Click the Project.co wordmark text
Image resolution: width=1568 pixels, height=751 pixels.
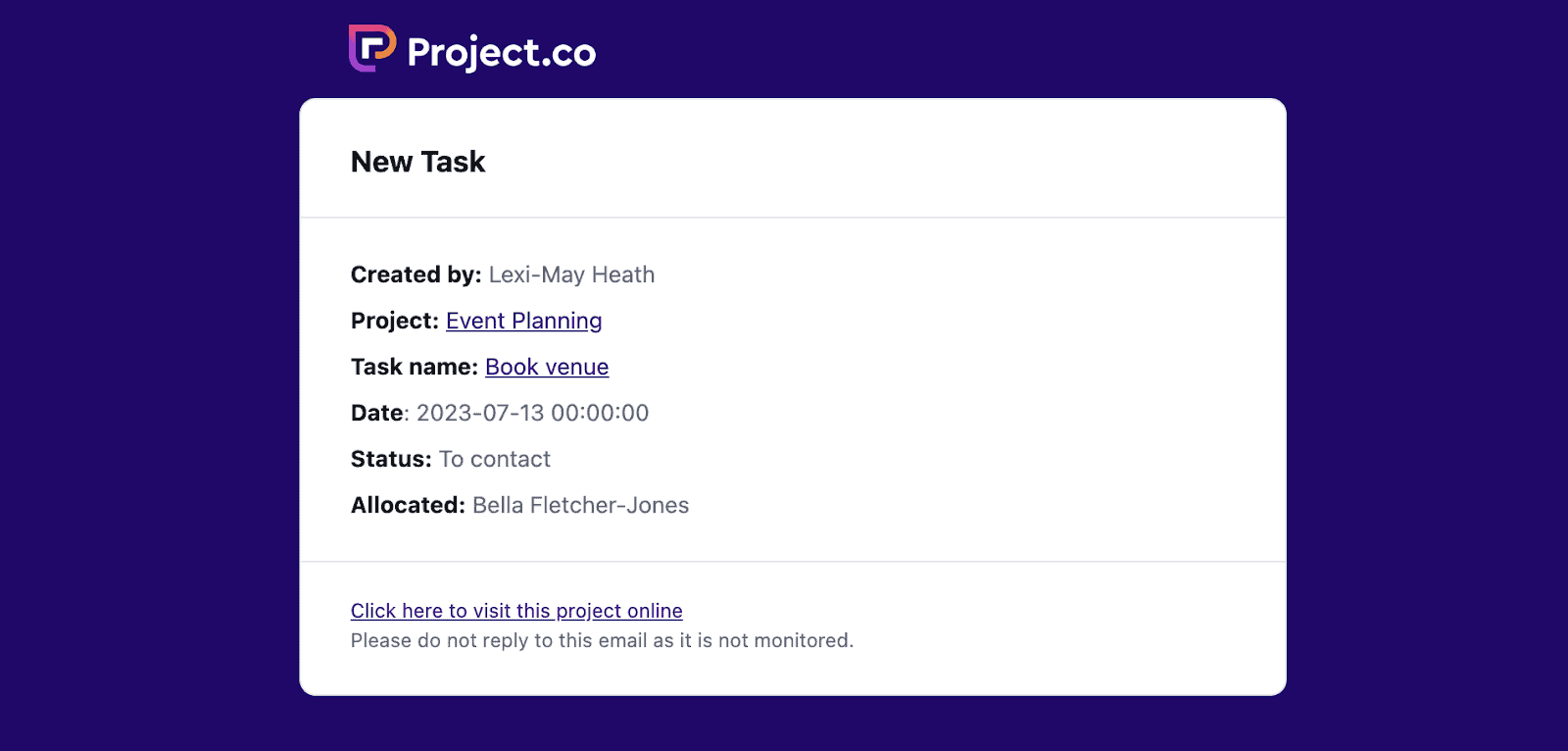501,53
